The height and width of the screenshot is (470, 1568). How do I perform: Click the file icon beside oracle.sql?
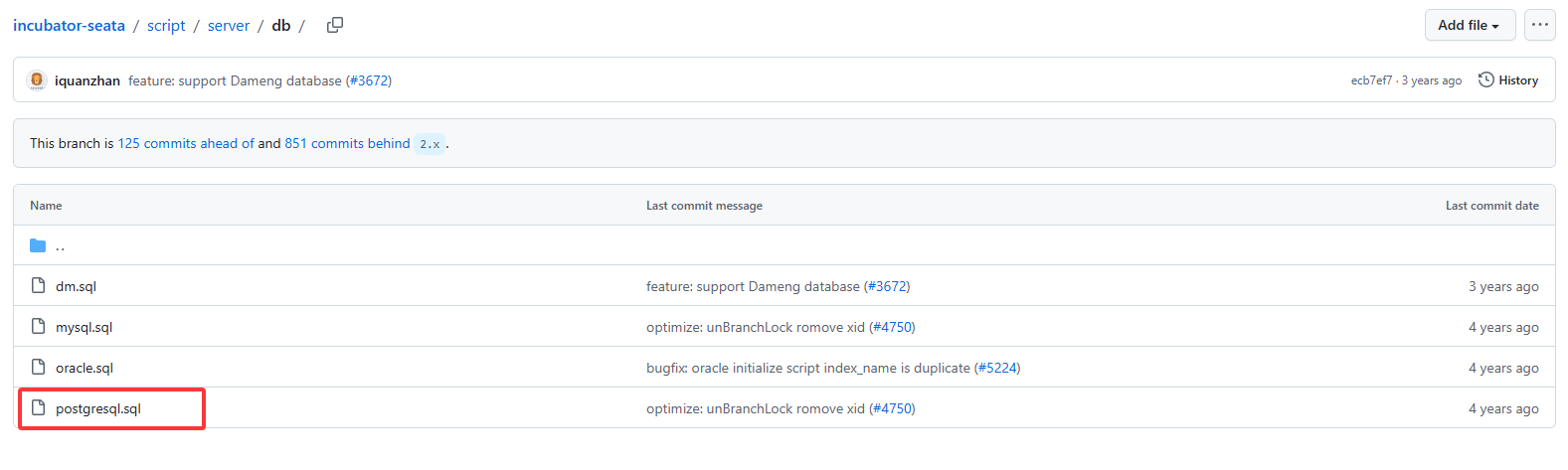point(38,368)
